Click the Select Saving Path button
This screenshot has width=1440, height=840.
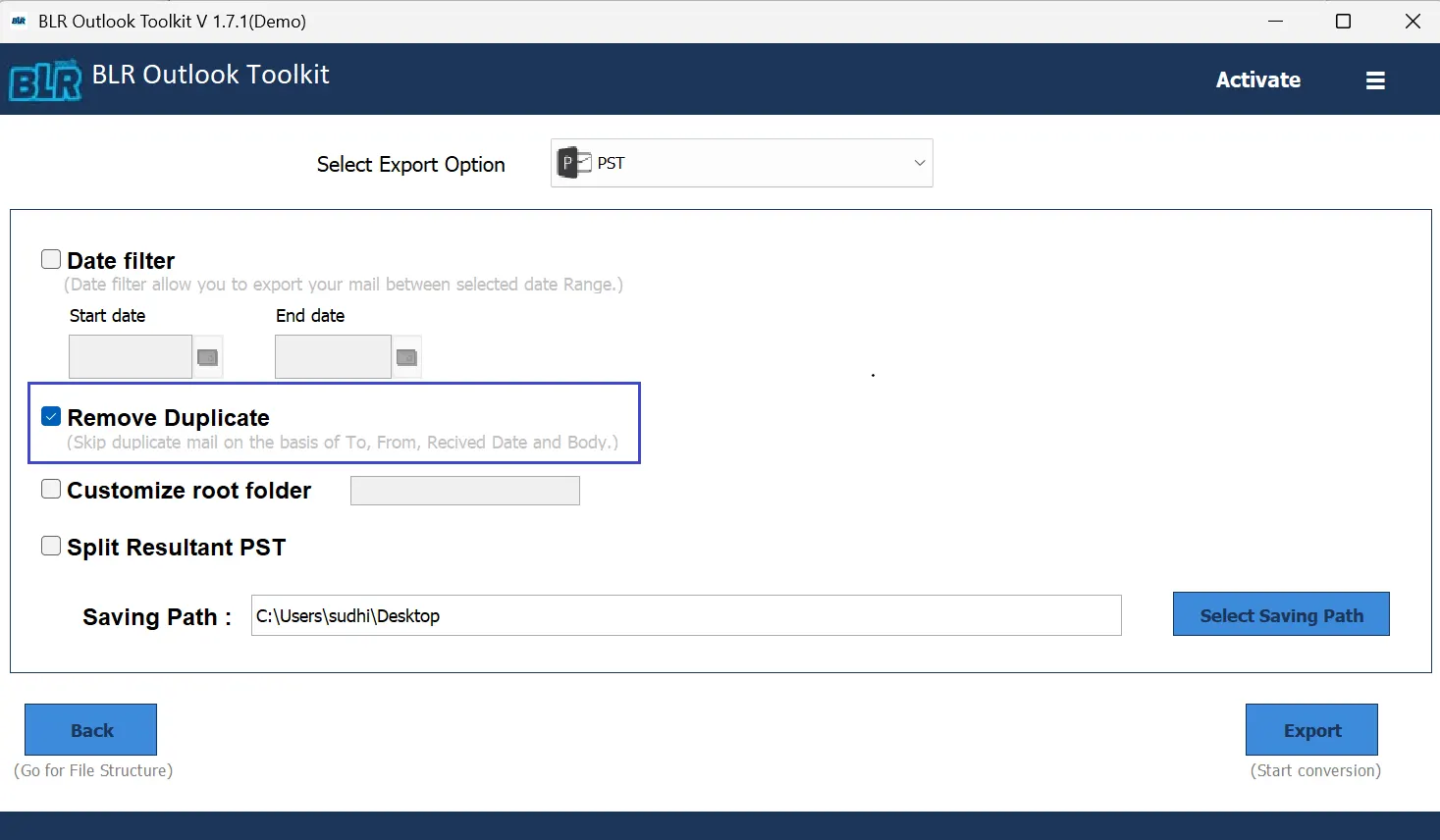click(1280, 614)
